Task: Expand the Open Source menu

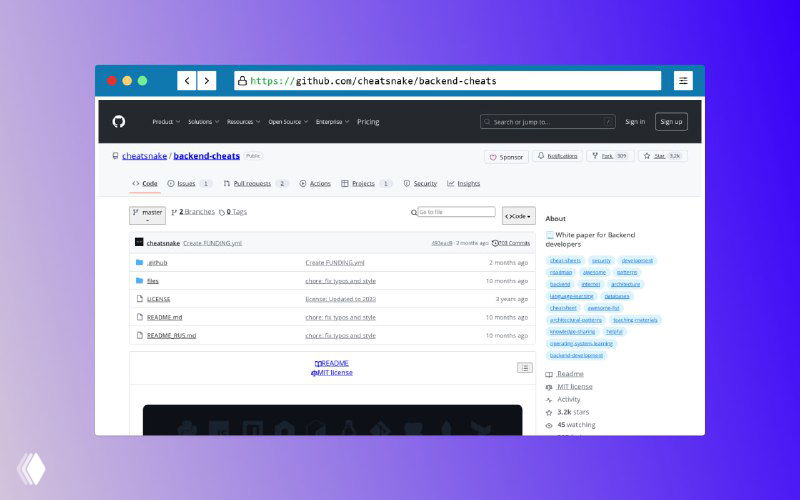Action: click(x=288, y=122)
